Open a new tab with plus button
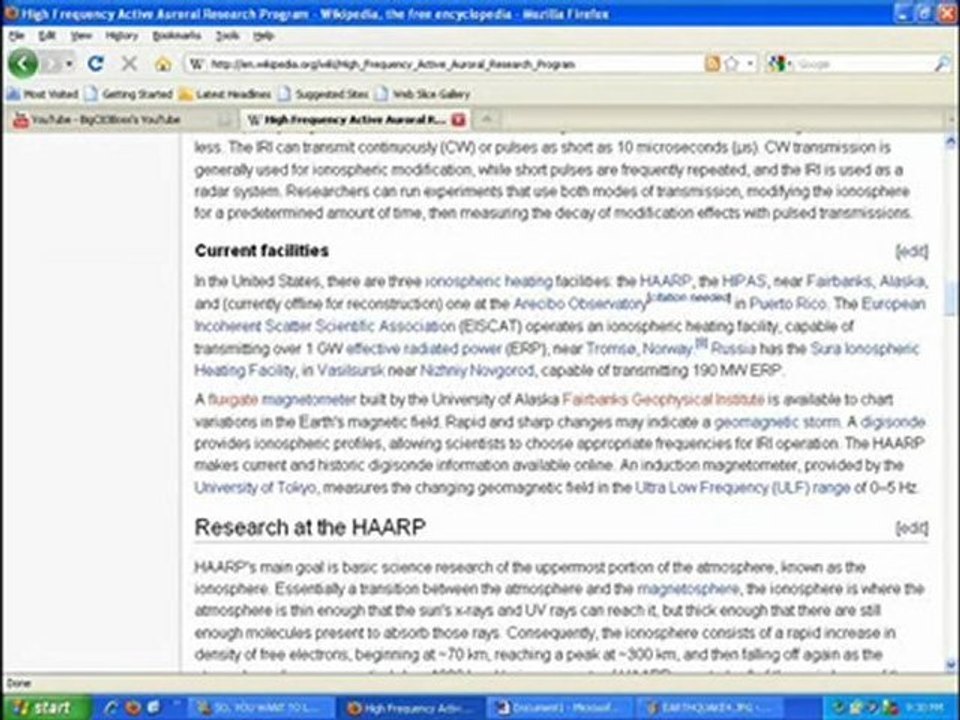960x720 pixels. click(487, 119)
